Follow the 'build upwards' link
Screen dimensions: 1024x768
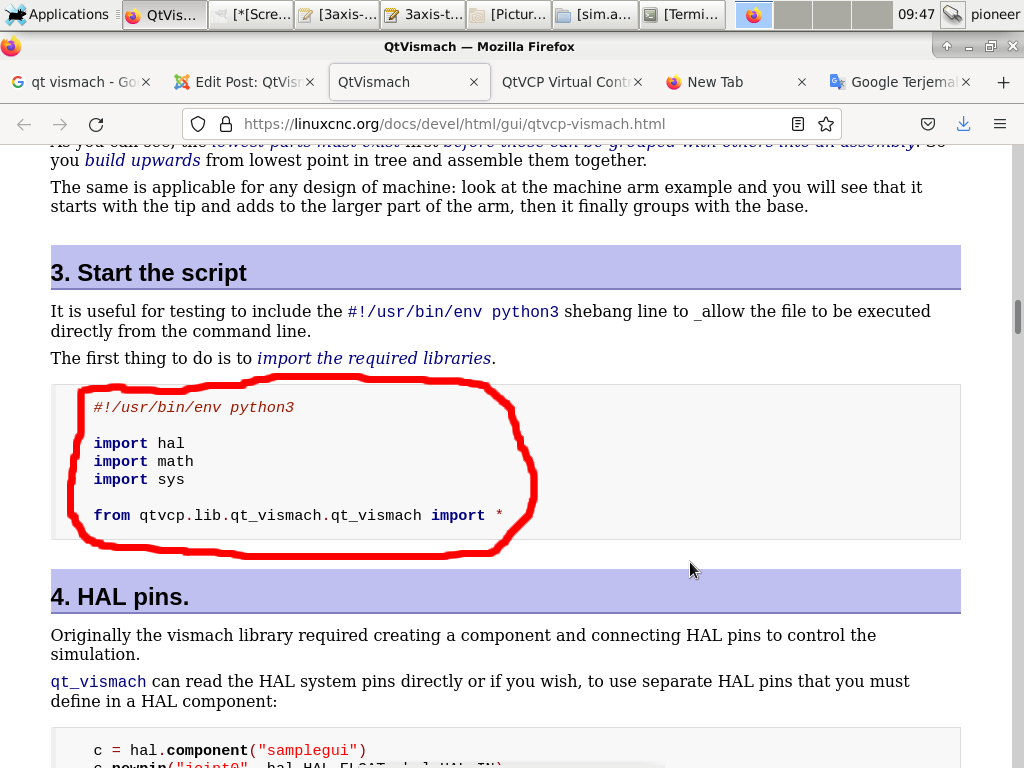[x=142, y=160]
